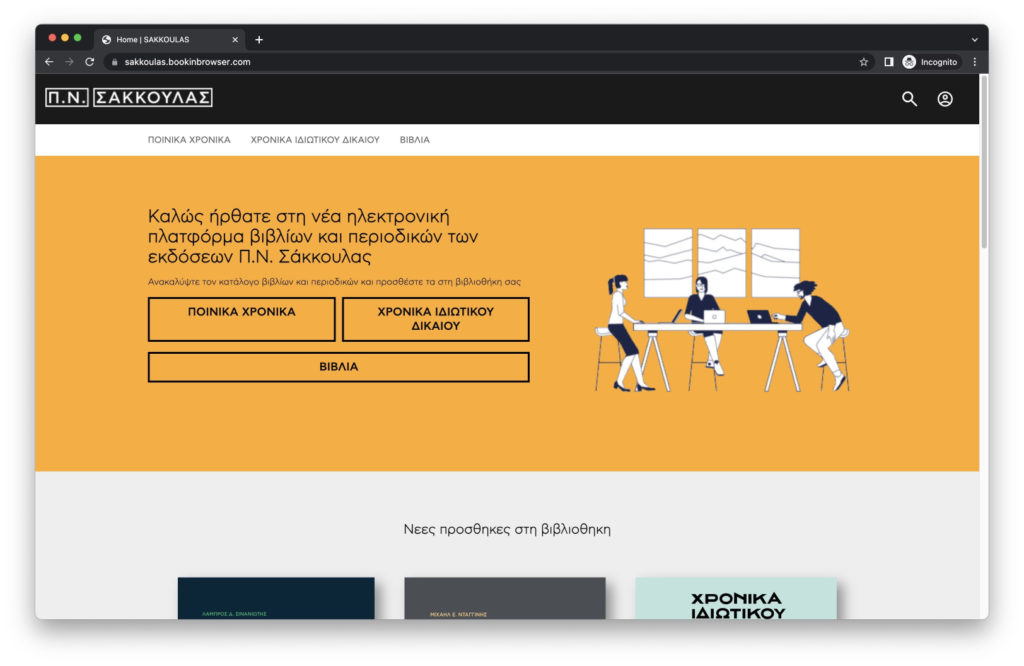Screen dimensions: 1024x666
Task: Open the gray book cover thumbnail
Action: (x=505, y=598)
